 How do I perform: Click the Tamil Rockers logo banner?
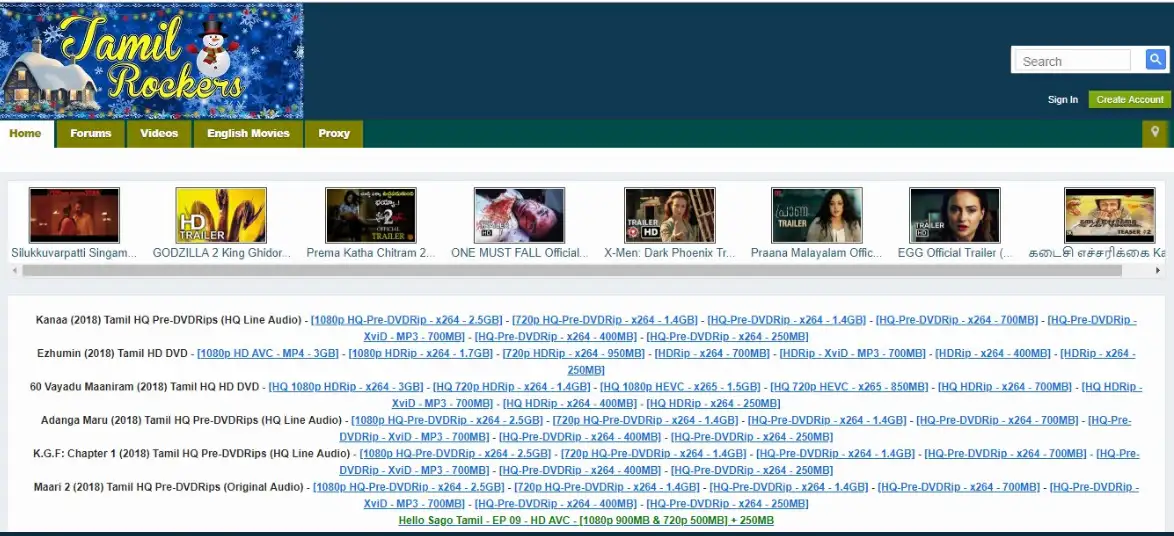tap(152, 61)
